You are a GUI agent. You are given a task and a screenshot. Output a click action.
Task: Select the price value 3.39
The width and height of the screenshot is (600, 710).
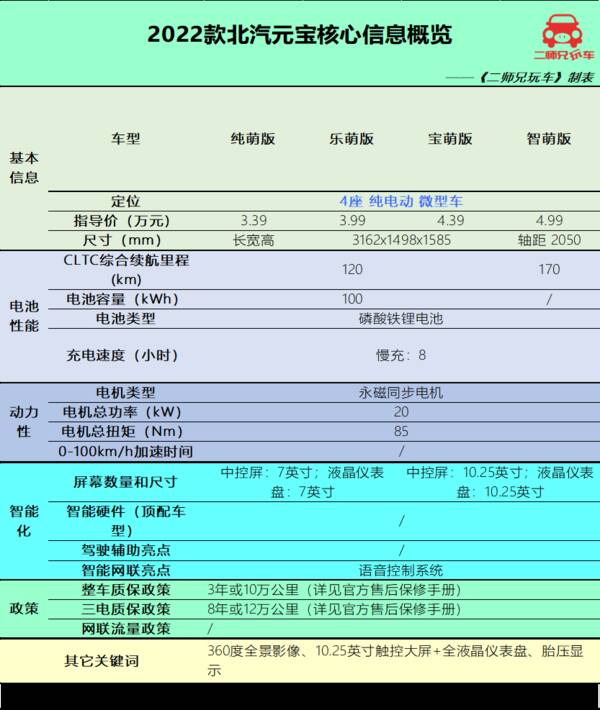pos(253,221)
